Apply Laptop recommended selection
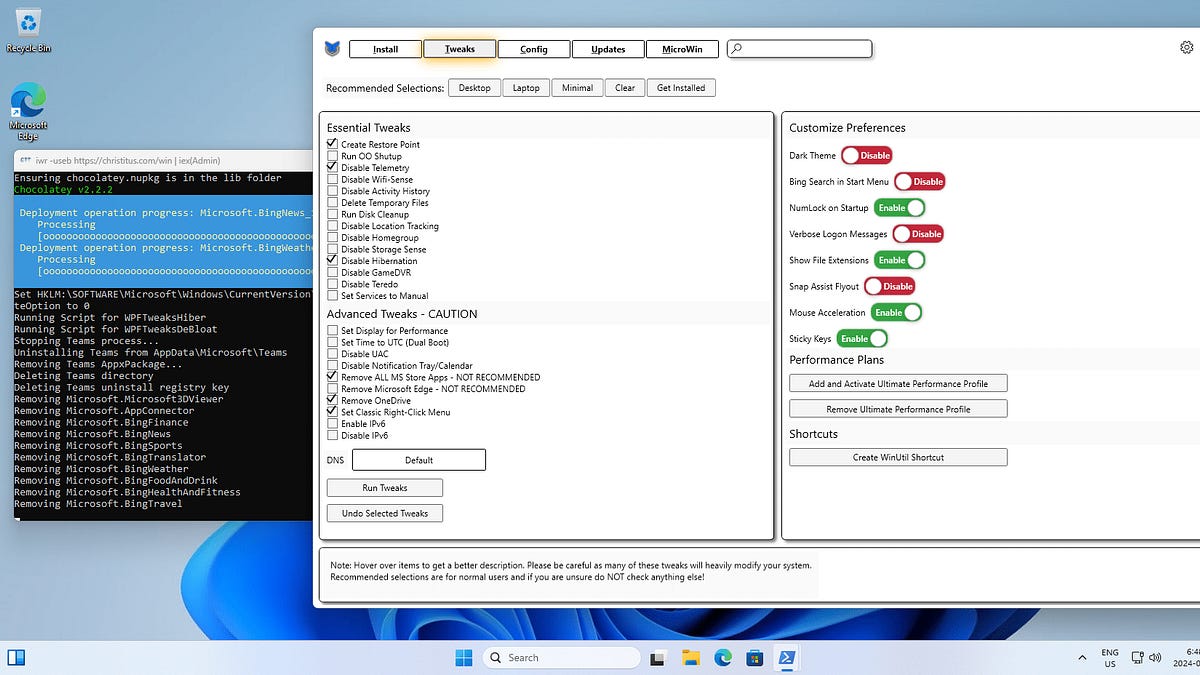 (x=526, y=88)
